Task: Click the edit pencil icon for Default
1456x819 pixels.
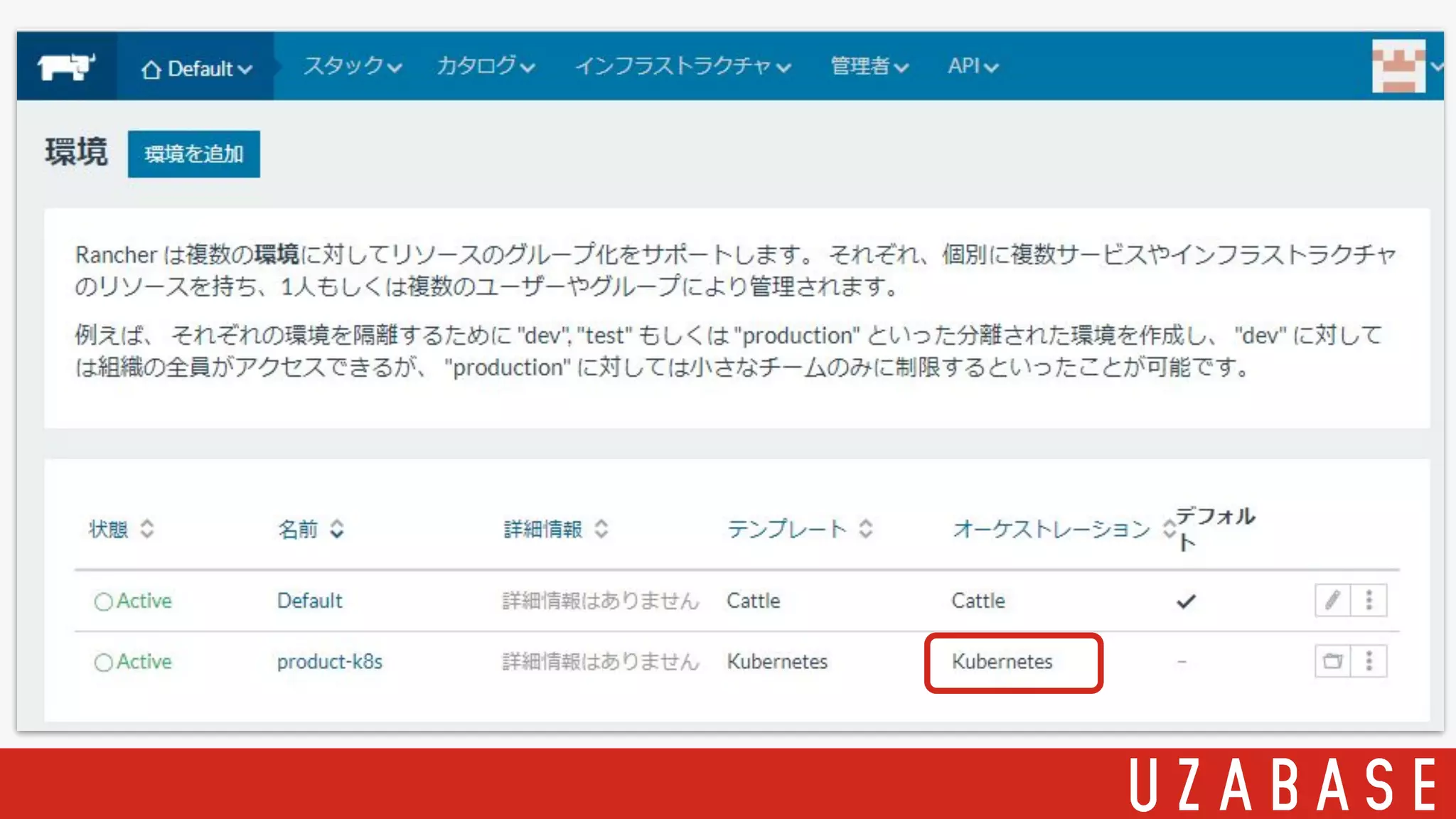Action: click(x=1332, y=601)
